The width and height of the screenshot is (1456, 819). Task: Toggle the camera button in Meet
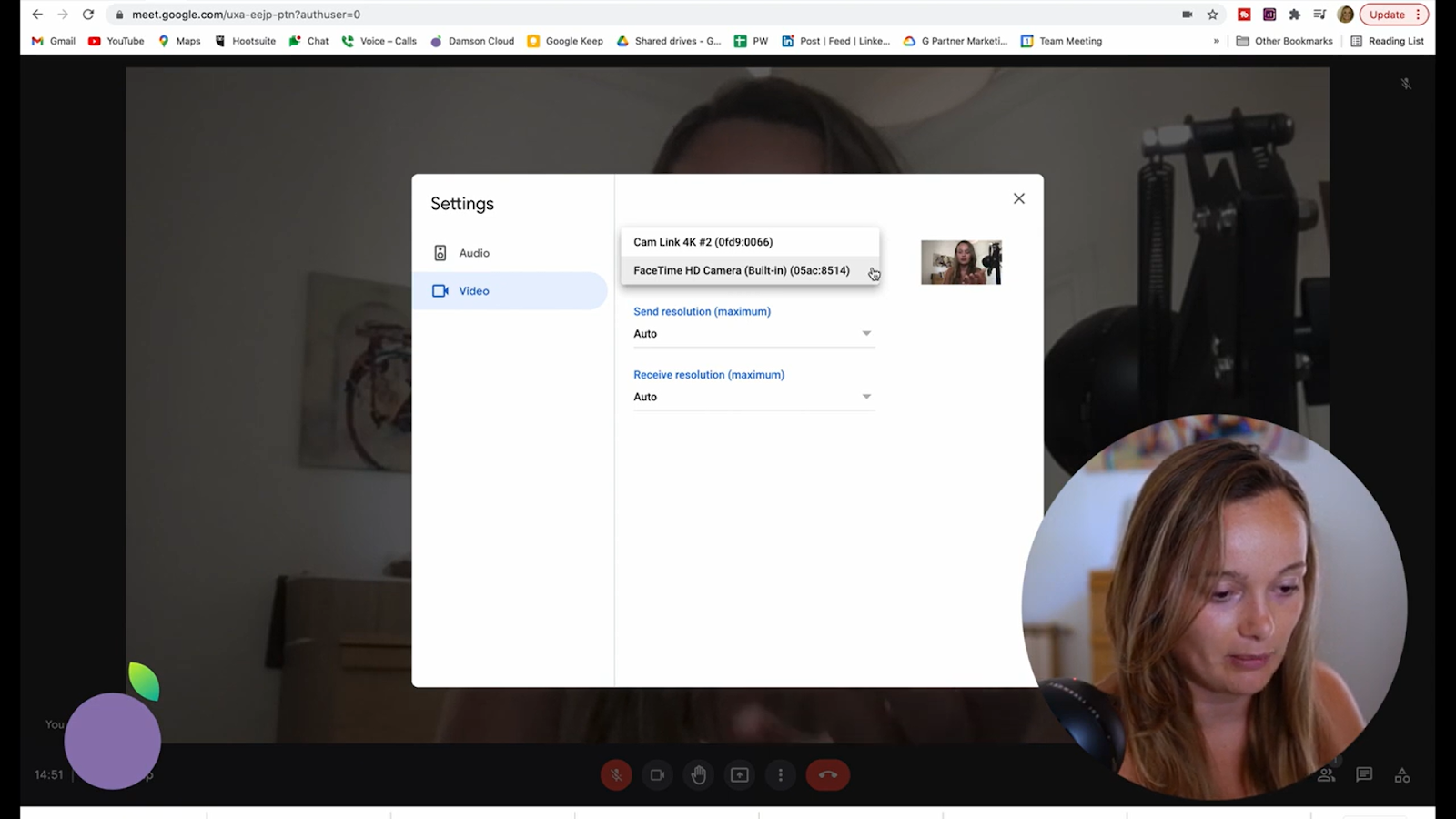point(657,775)
